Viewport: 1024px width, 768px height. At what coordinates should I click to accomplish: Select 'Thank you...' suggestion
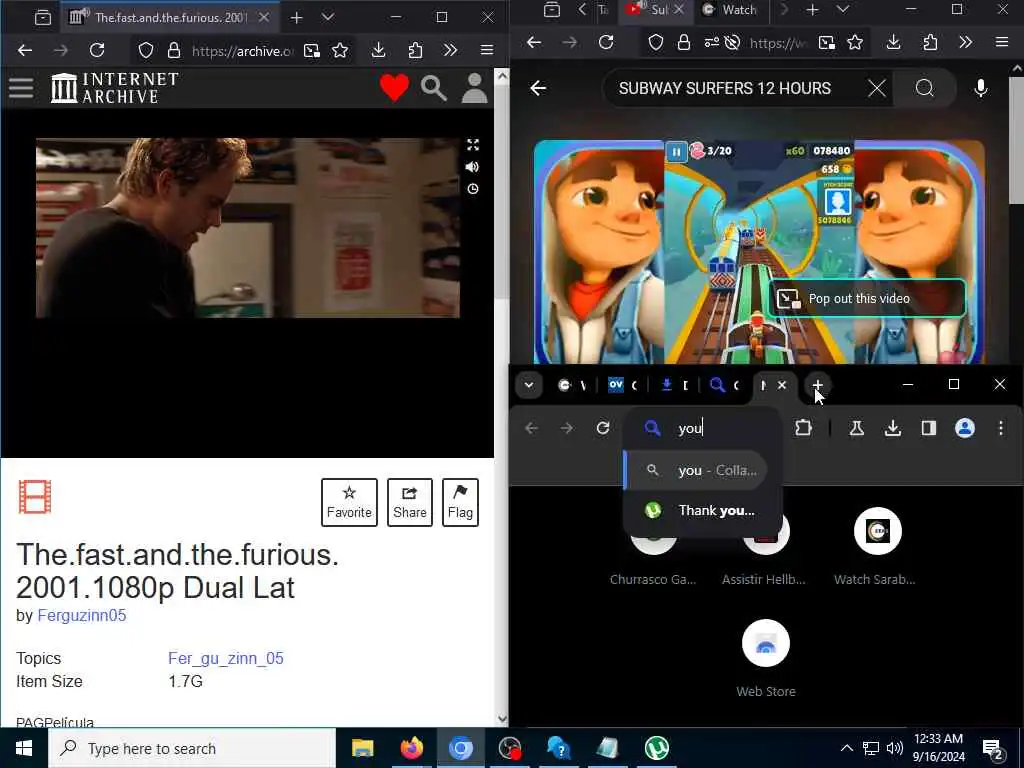pos(703,511)
